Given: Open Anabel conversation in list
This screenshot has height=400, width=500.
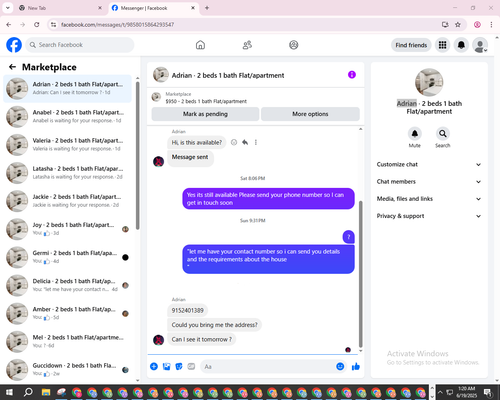Looking at the screenshot, I should [67, 117].
